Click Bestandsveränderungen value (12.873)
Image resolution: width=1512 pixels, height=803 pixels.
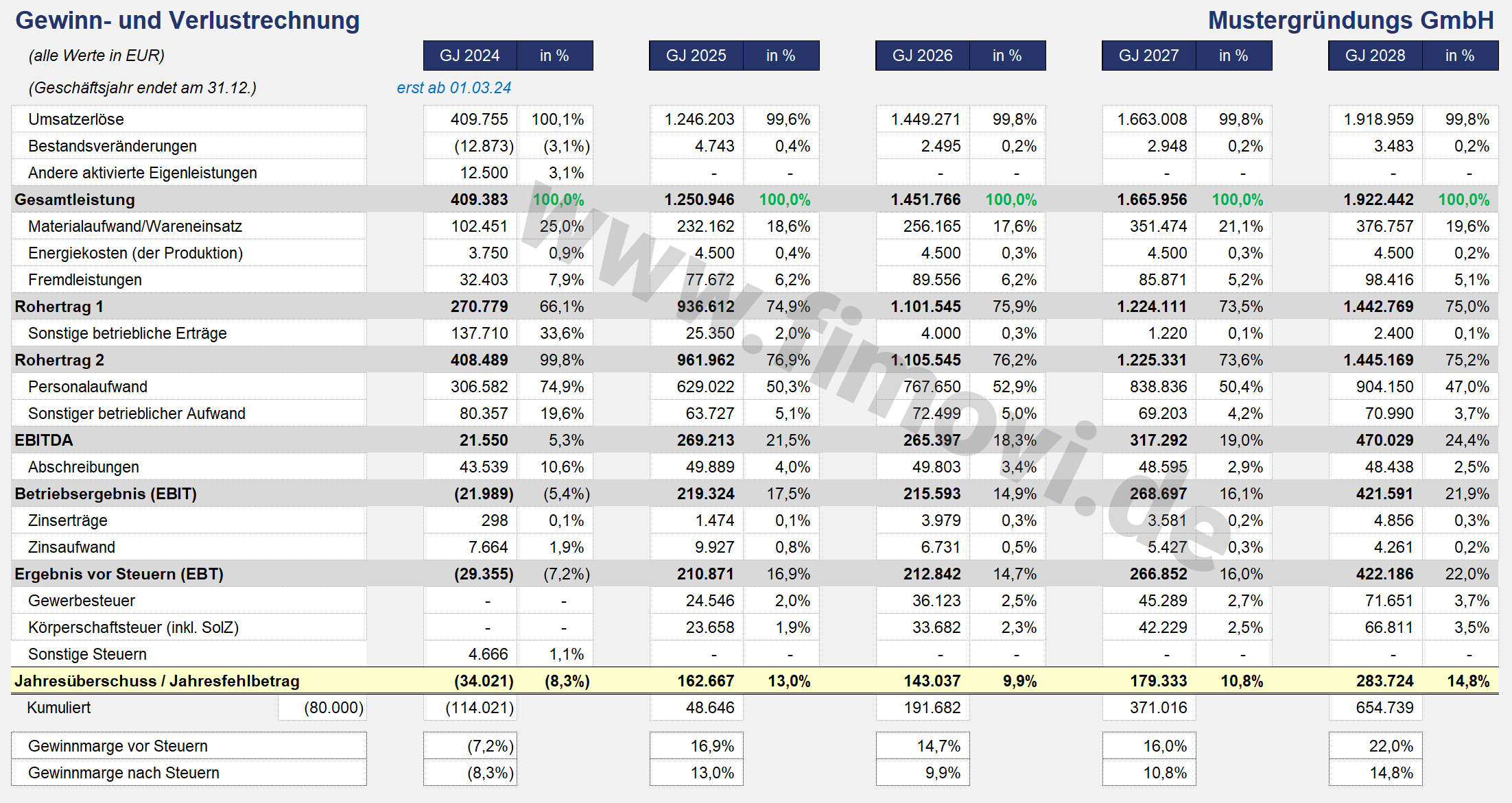pyautogui.click(x=484, y=146)
